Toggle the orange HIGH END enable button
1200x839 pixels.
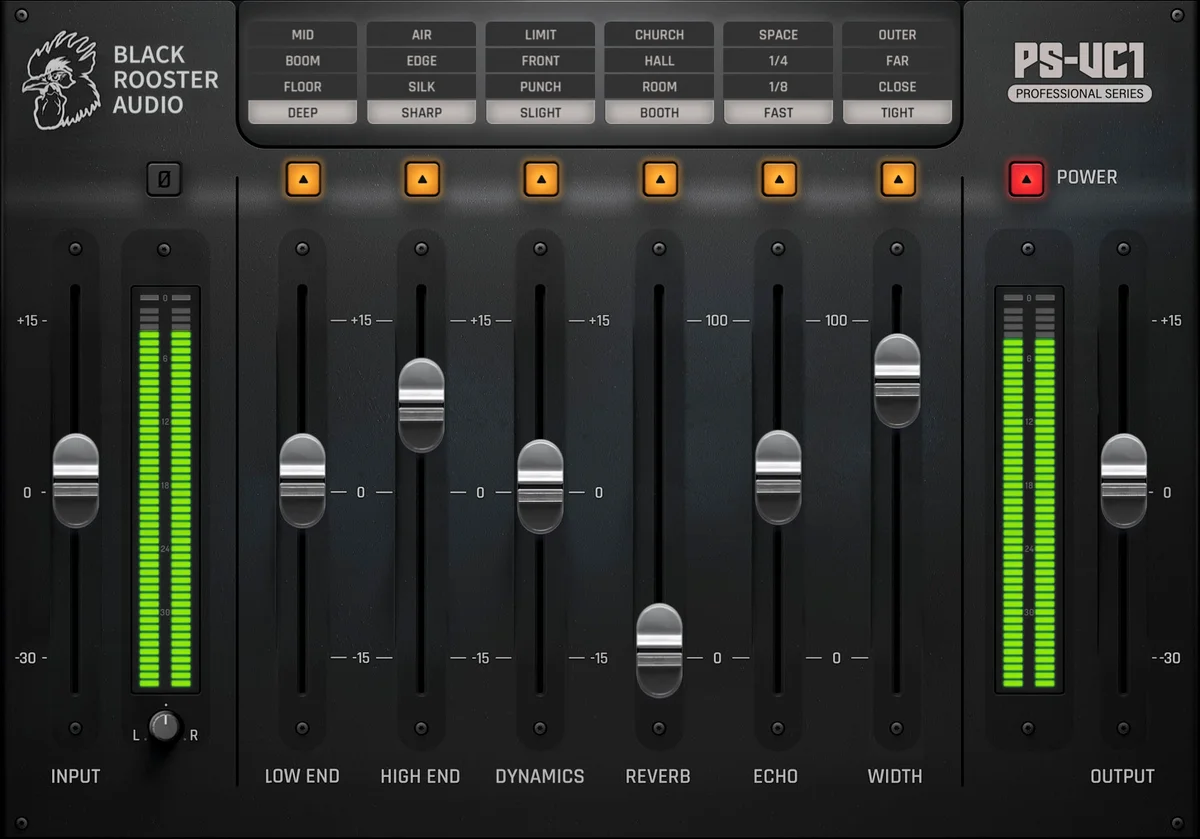[422, 179]
